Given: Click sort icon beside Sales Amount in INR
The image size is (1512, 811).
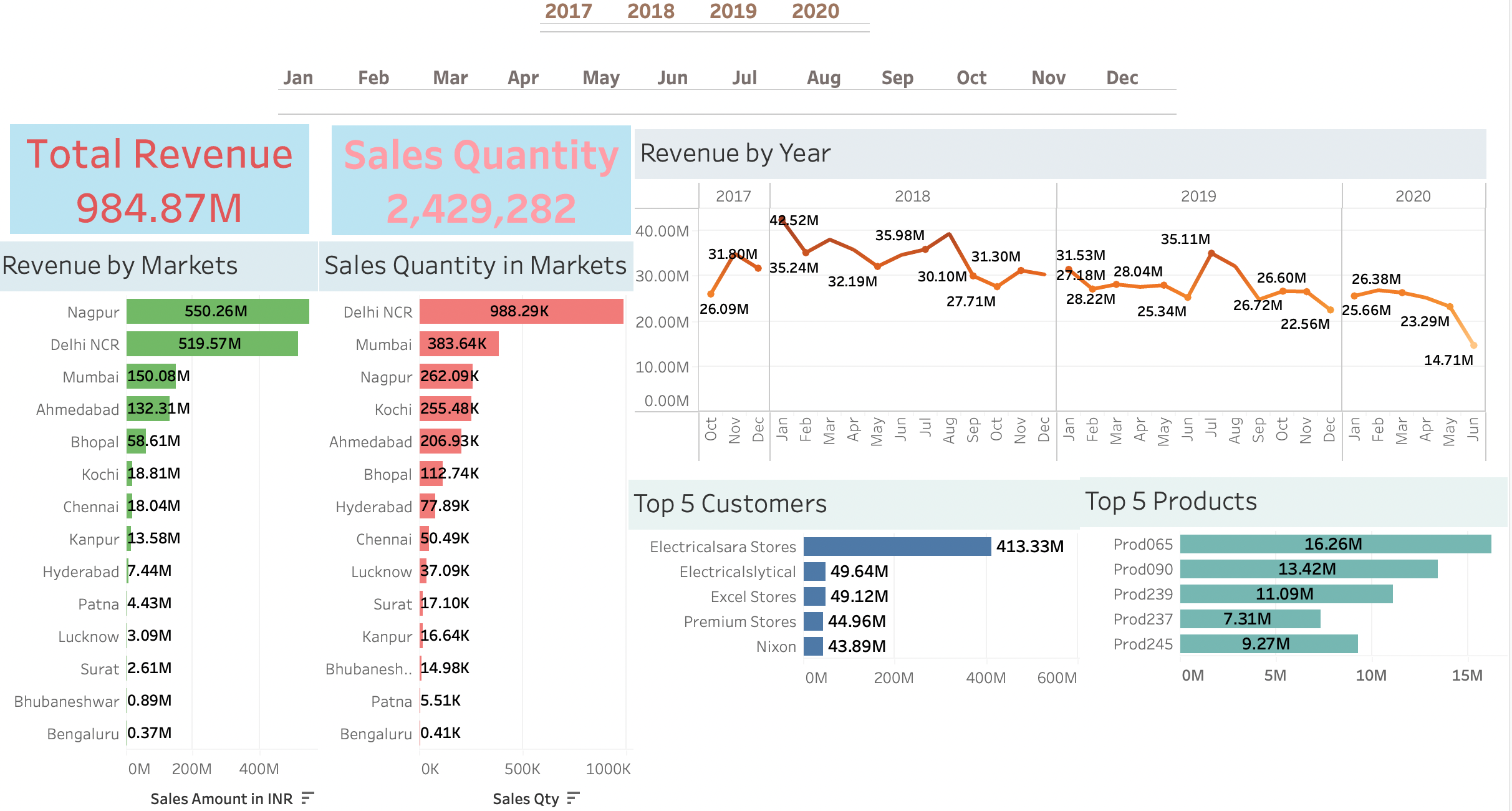Looking at the screenshot, I should point(307,798).
